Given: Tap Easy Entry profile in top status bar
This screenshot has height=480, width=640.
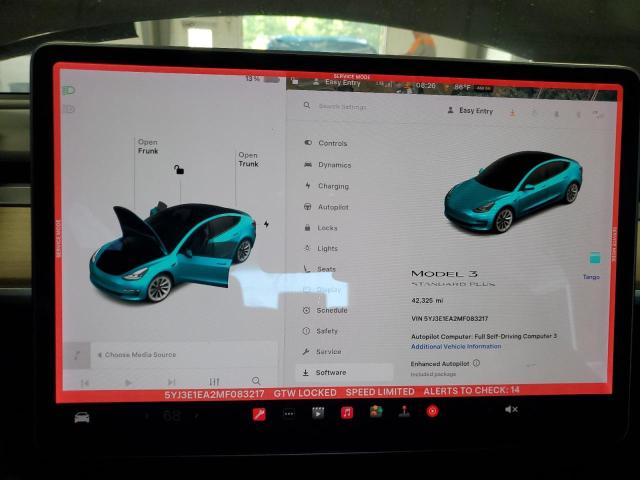Looking at the screenshot, I should tap(337, 82).
